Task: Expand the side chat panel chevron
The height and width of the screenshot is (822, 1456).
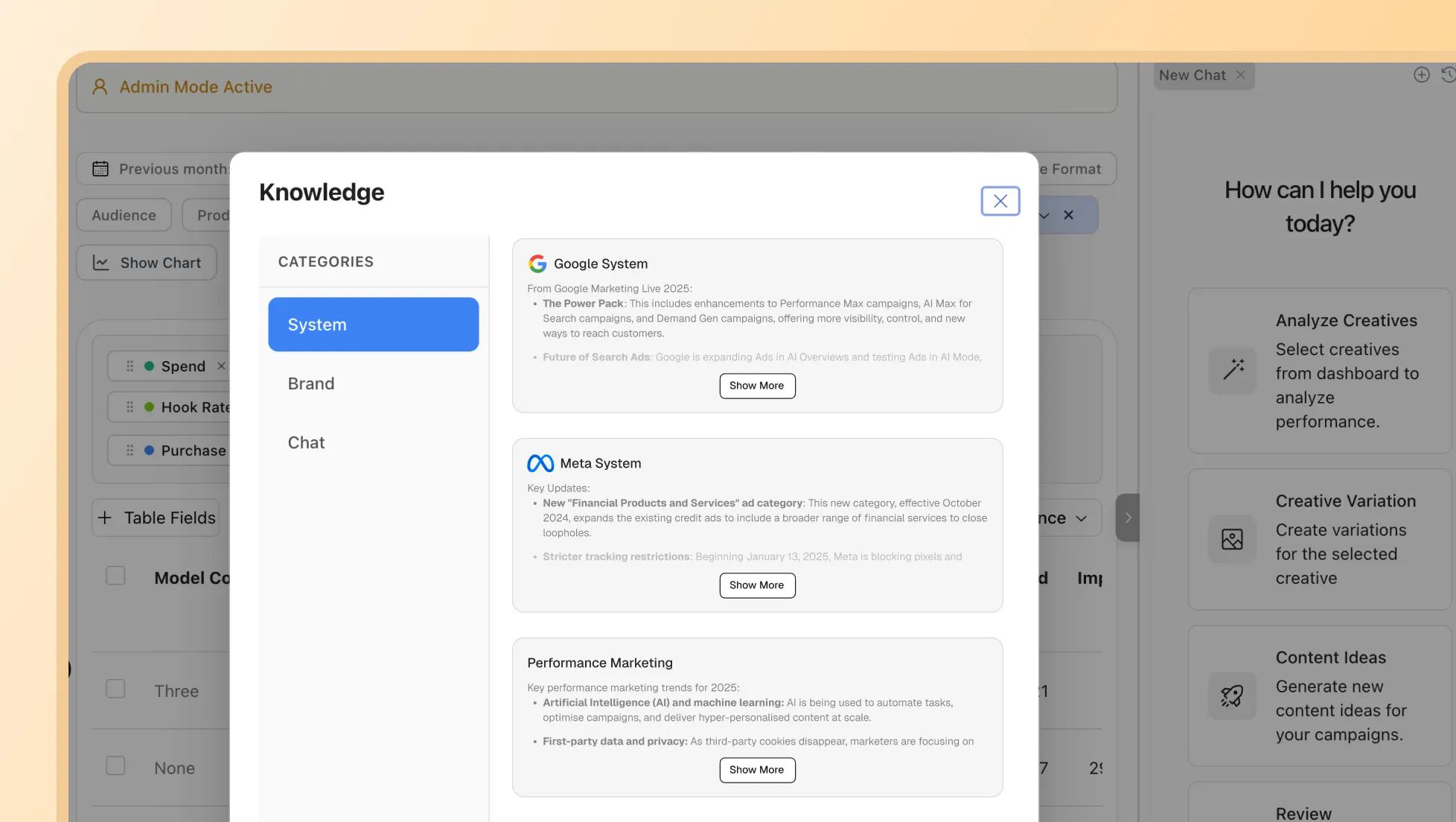Action: click(1128, 517)
